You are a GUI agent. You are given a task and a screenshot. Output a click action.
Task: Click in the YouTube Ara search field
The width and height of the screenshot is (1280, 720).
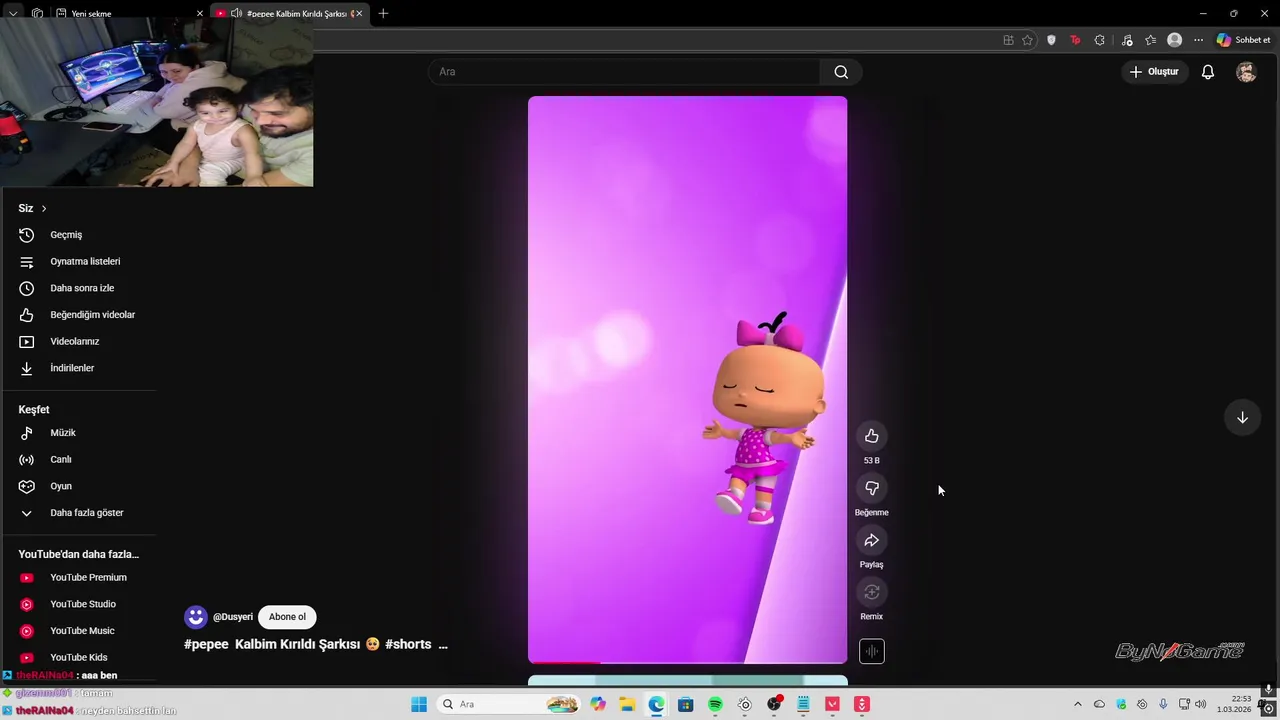pos(625,72)
